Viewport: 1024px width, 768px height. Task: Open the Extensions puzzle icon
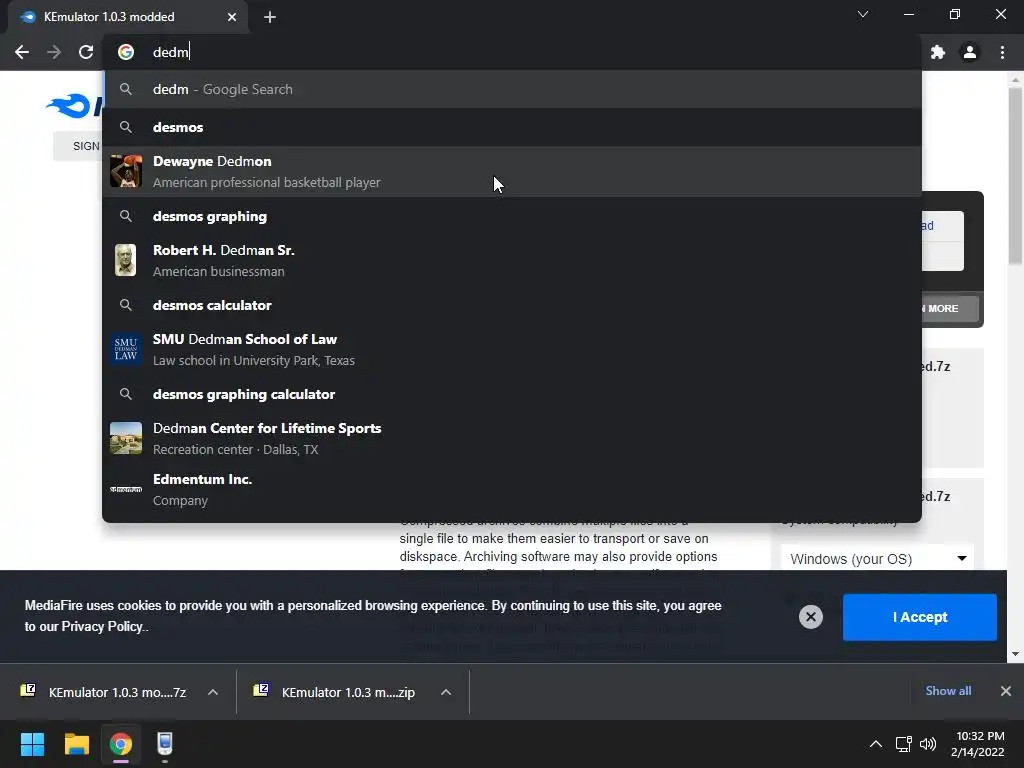point(938,52)
